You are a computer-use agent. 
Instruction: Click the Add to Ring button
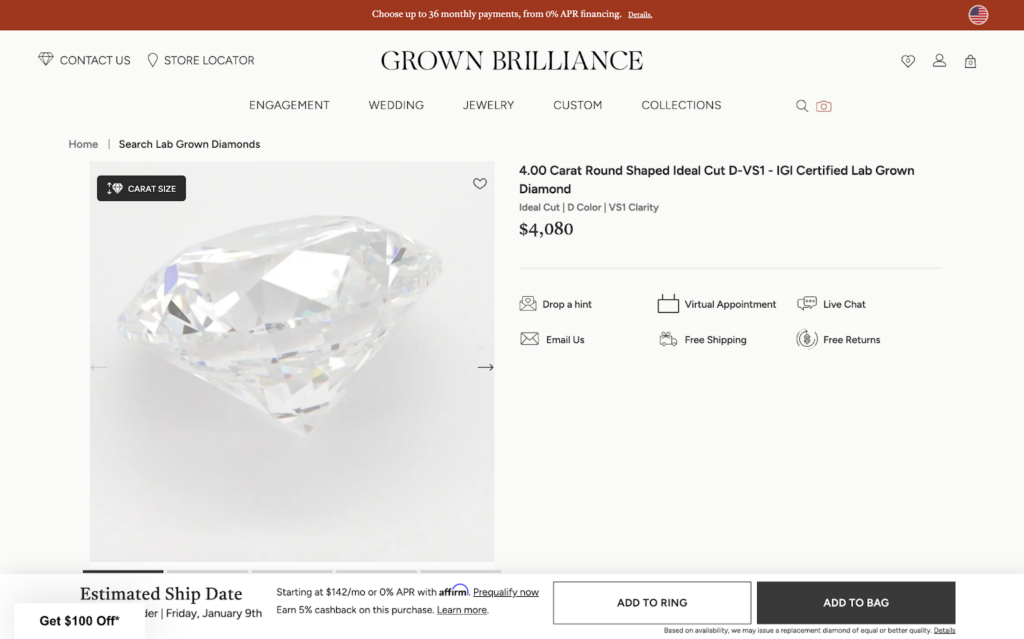coord(652,603)
